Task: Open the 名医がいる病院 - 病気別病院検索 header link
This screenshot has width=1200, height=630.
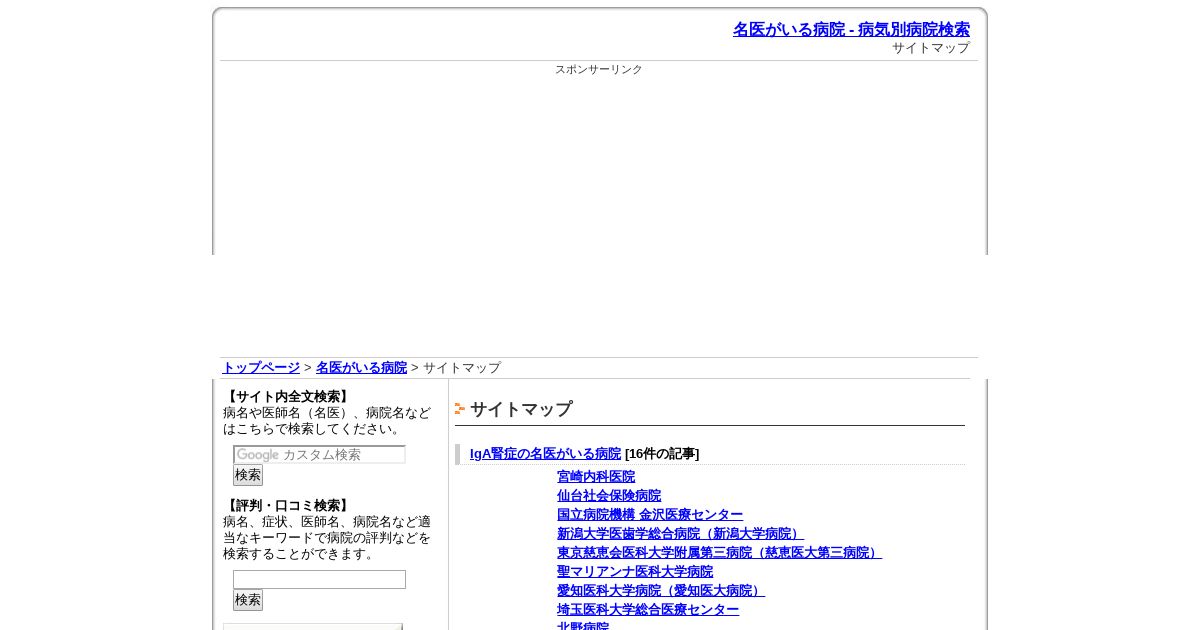Action: (x=851, y=30)
